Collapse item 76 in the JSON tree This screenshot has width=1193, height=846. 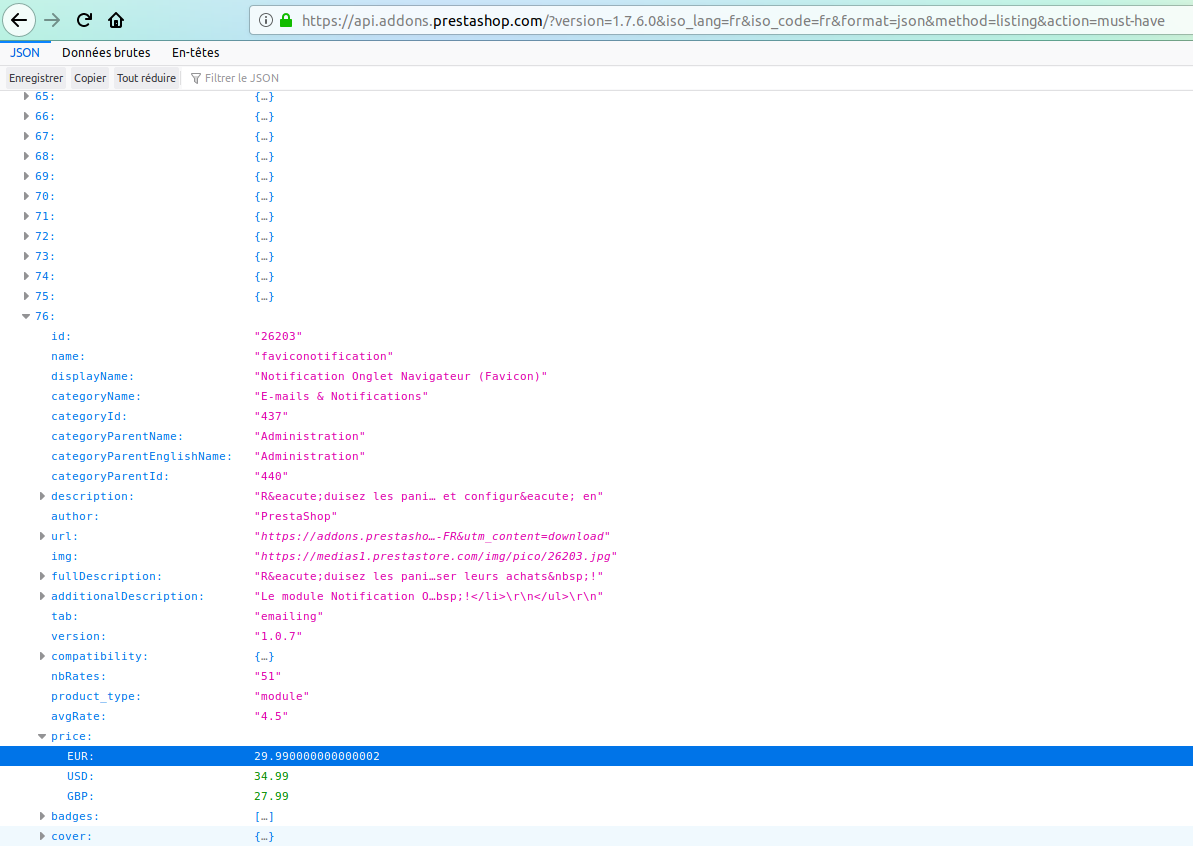(26, 316)
